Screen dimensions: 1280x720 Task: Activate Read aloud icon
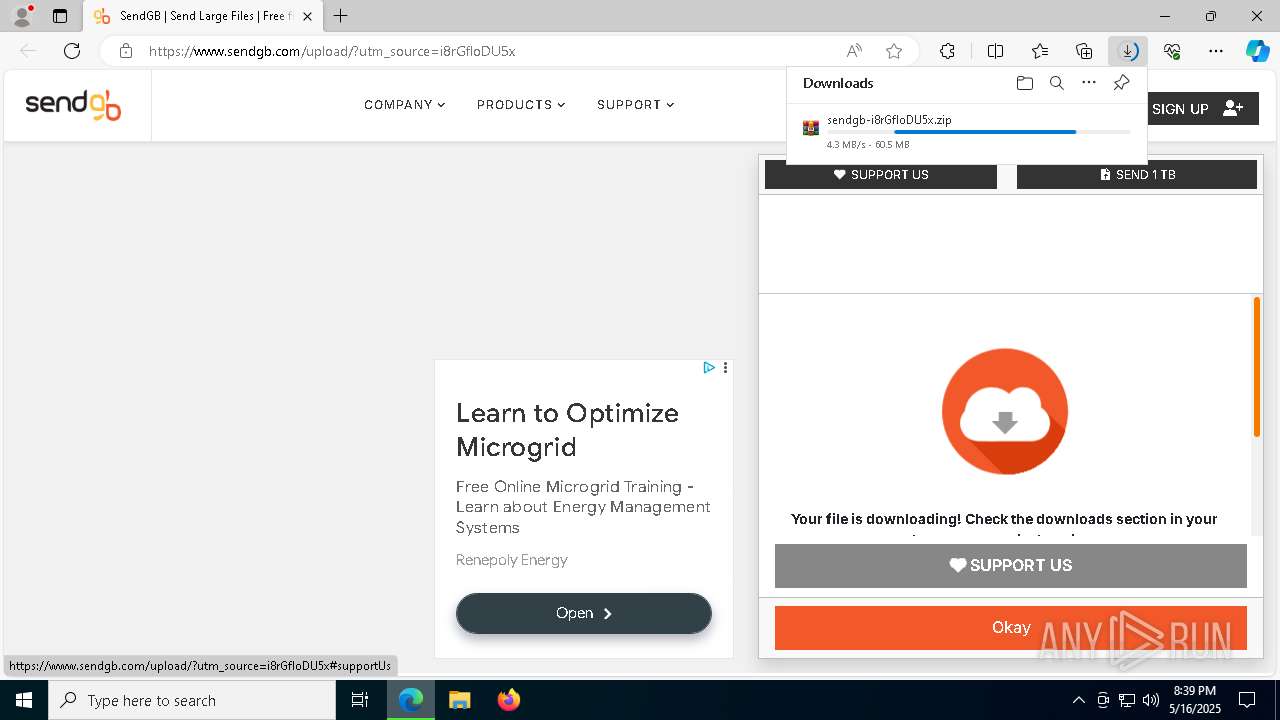pos(854,51)
